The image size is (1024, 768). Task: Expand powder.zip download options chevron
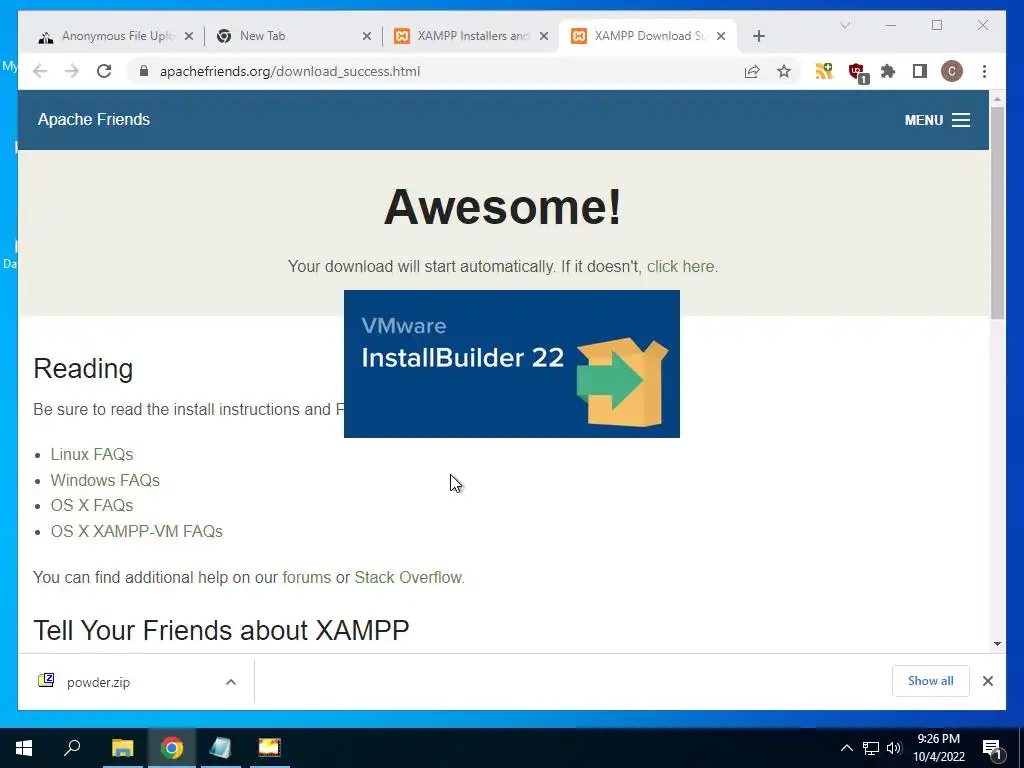231,682
